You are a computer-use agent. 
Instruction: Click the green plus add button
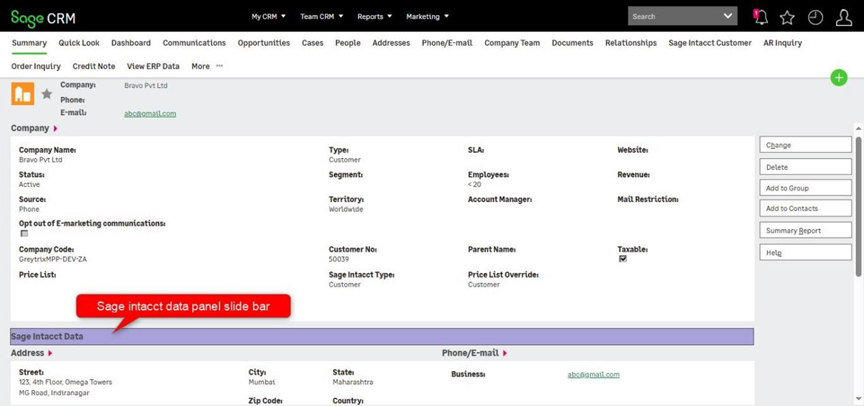(x=838, y=78)
